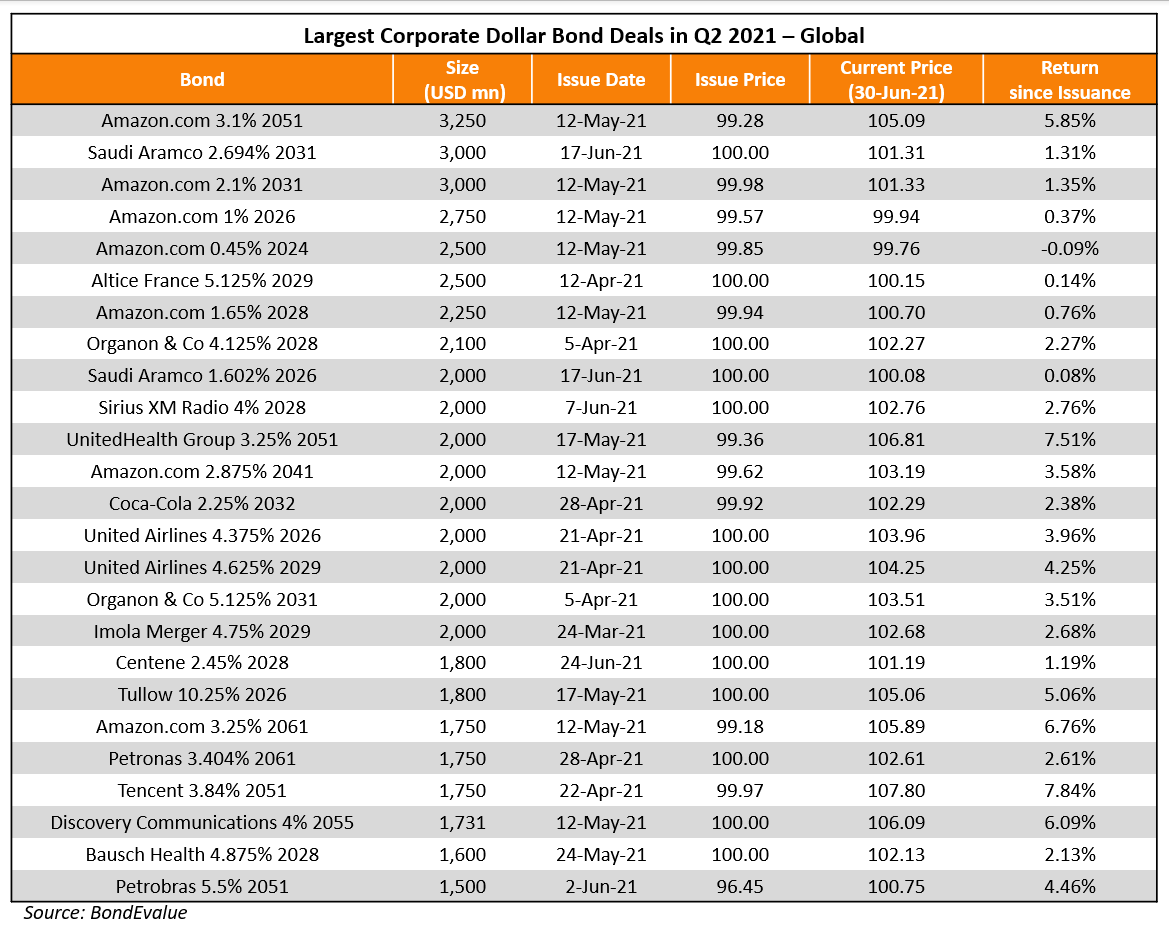Viewport: 1169px width, 926px height.
Task: Select the issue date '24-May-21'
Action: coord(601,855)
